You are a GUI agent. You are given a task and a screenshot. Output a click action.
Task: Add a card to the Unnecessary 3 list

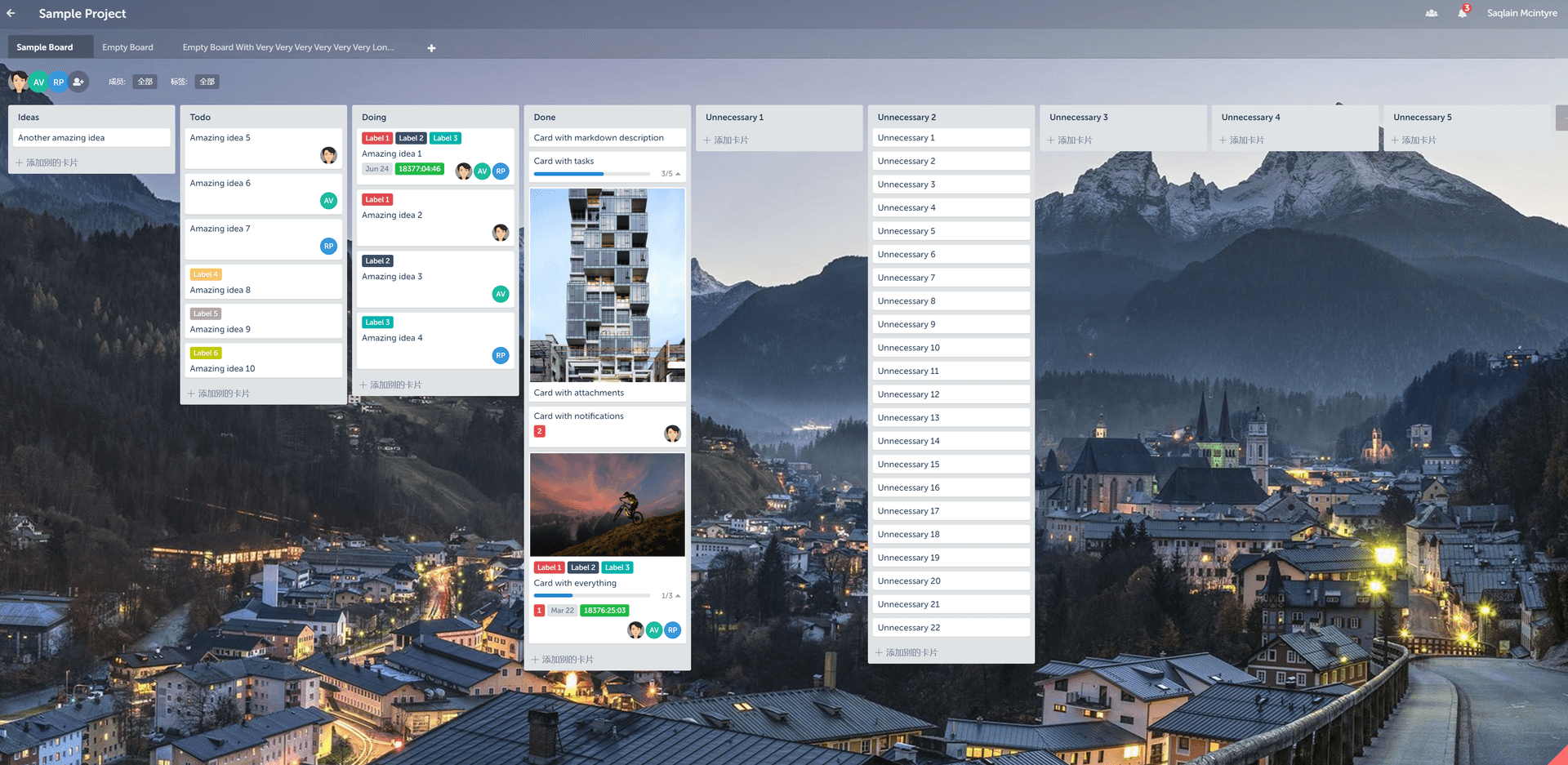[1070, 140]
